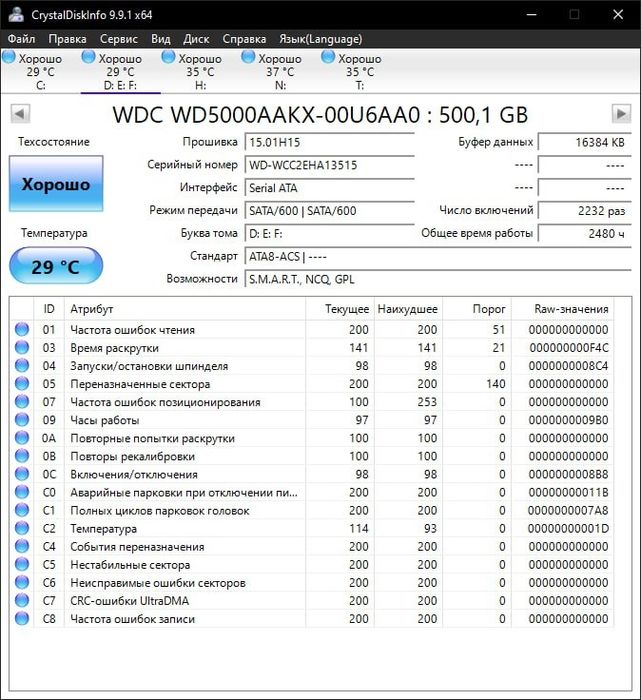Click status orb for attribute 0B

tap(22, 456)
